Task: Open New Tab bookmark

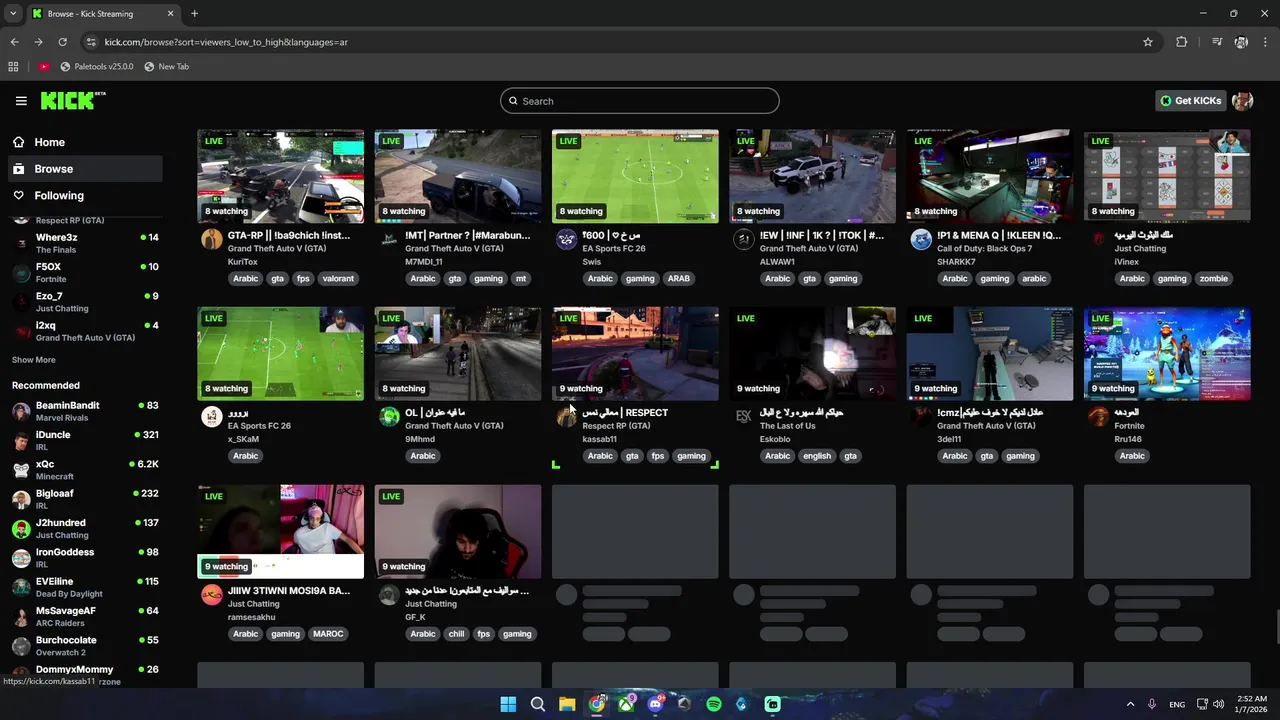Action: coord(166,66)
